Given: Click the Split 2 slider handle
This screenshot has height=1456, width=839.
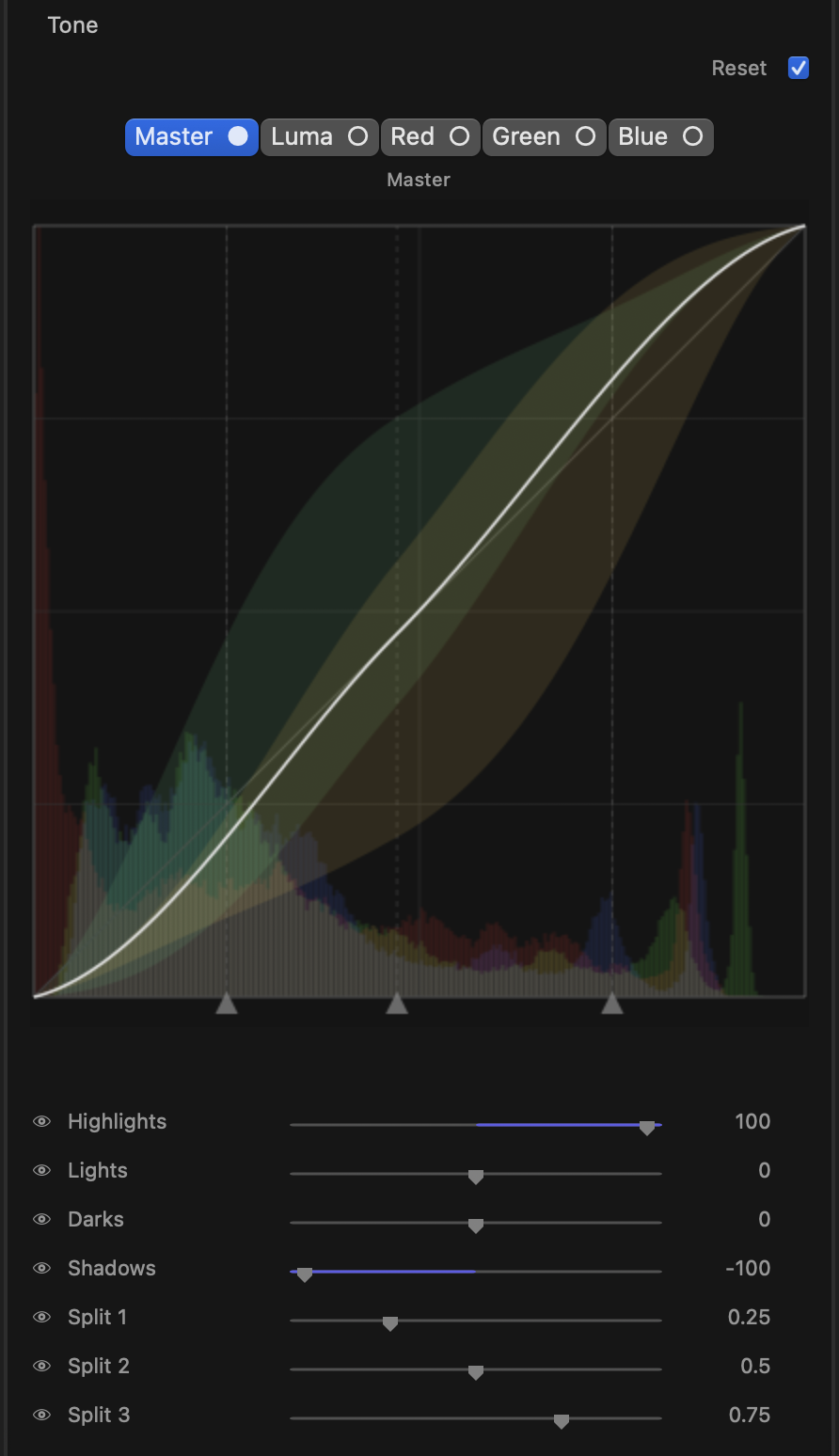Looking at the screenshot, I should coord(476,1371).
